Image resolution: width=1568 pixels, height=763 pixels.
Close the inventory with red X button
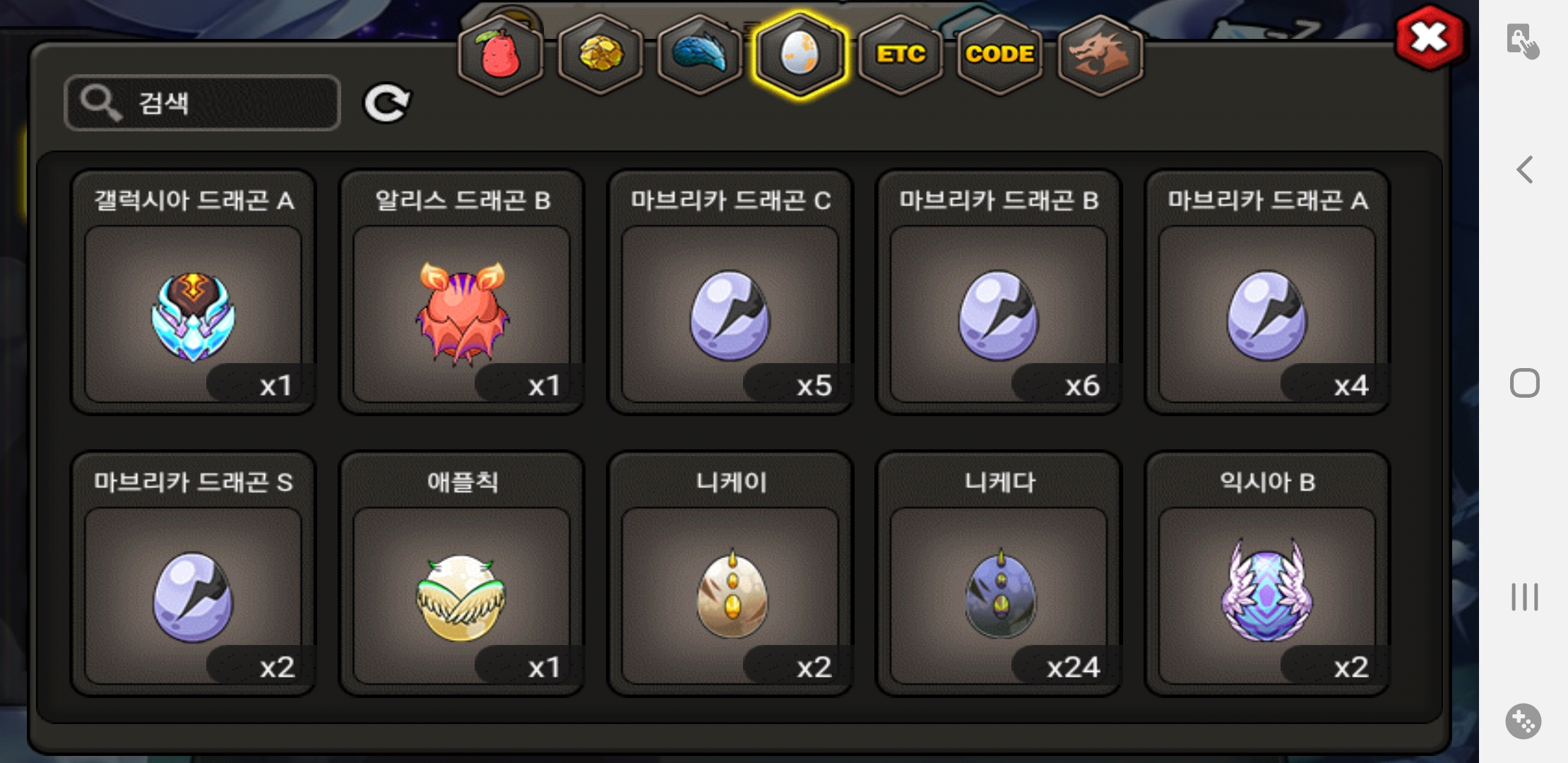pos(1430,37)
